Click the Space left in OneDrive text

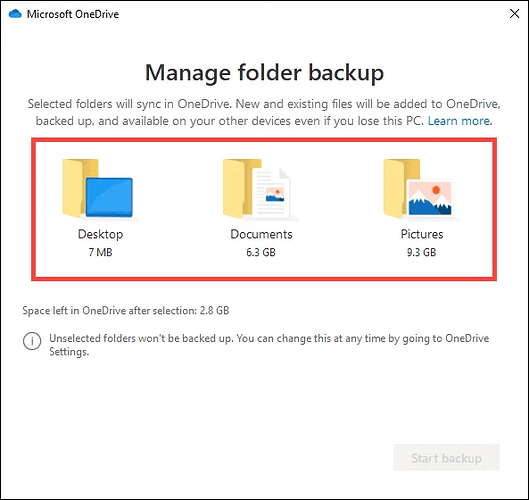pyautogui.click(x=126, y=310)
